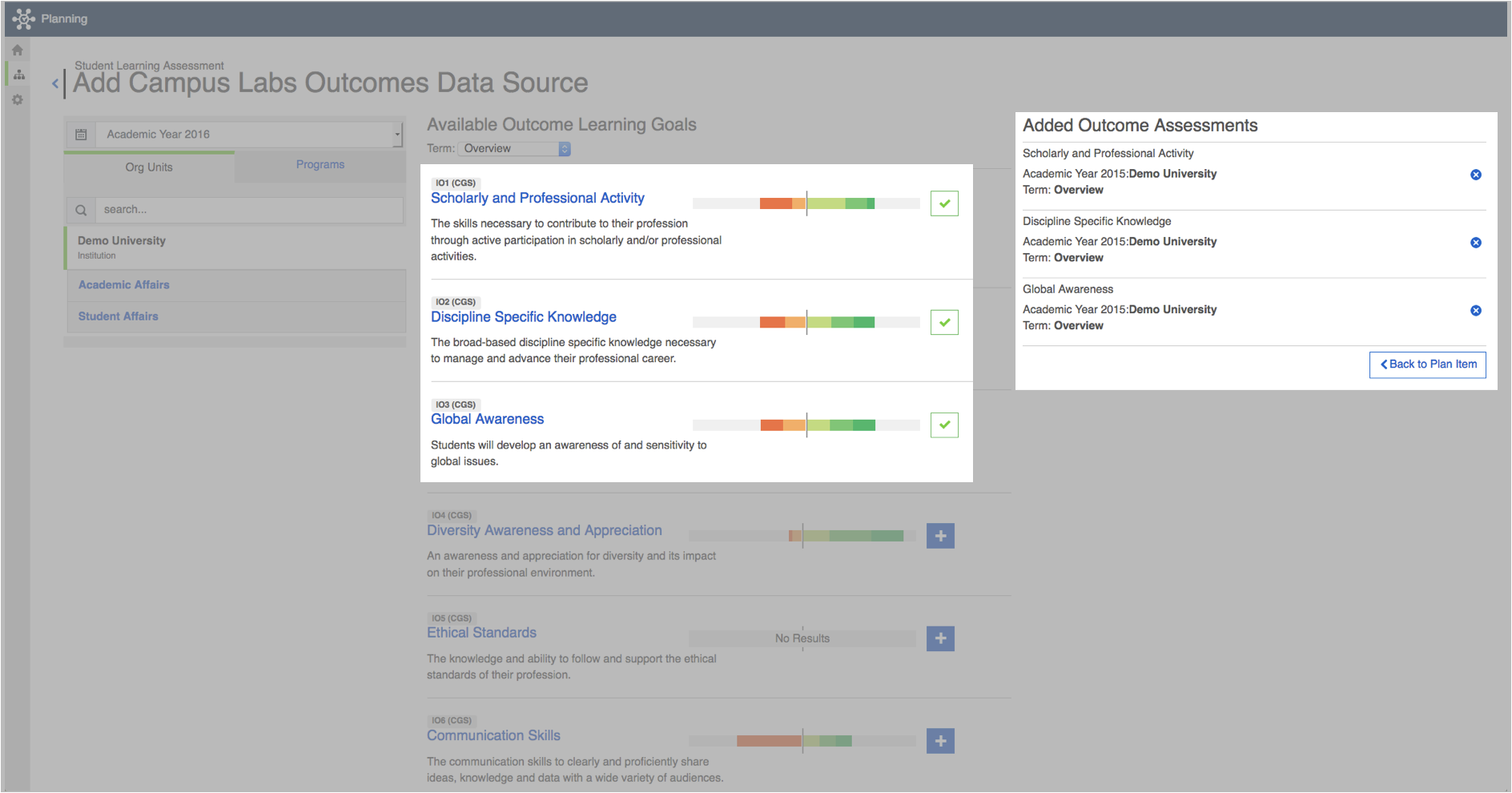This screenshot has width=1512, height=793.
Task: Add Ethical Standards goal with plus
Action: [940, 638]
